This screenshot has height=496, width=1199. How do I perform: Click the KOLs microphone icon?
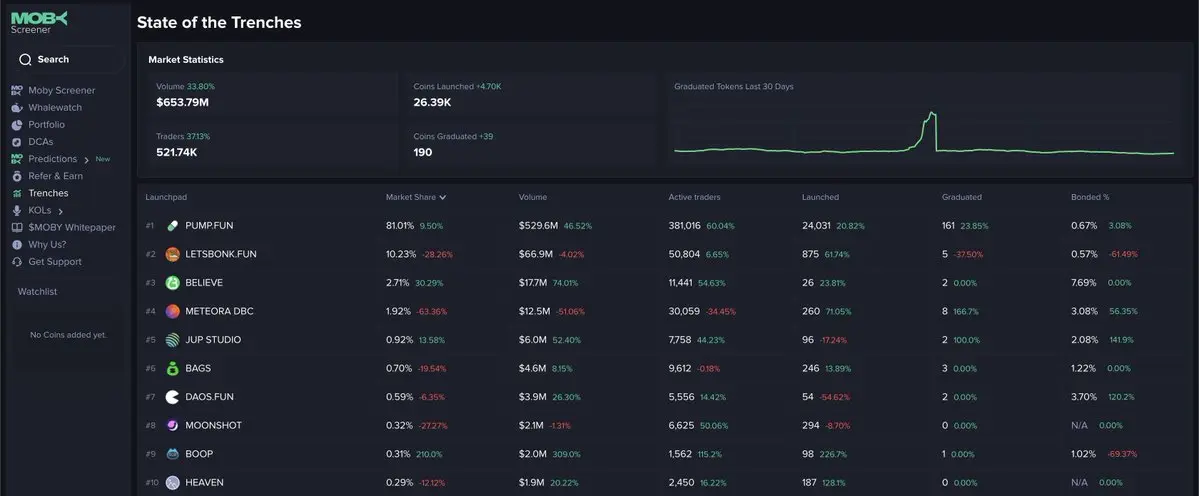pyautogui.click(x=17, y=210)
